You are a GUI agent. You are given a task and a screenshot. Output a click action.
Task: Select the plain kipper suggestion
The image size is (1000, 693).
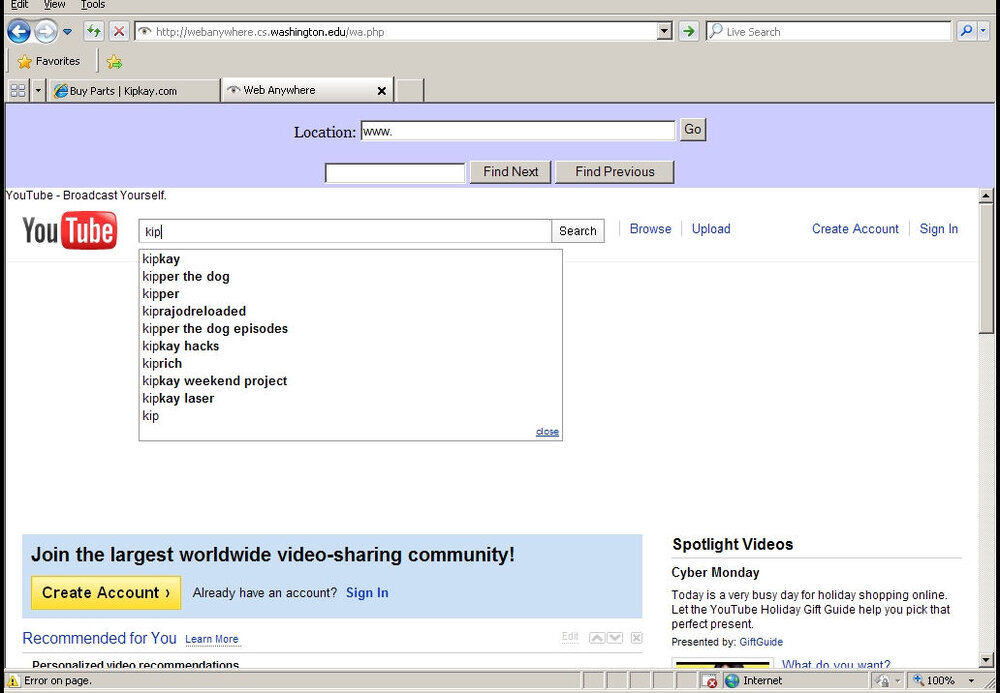pyautogui.click(x=350, y=294)
